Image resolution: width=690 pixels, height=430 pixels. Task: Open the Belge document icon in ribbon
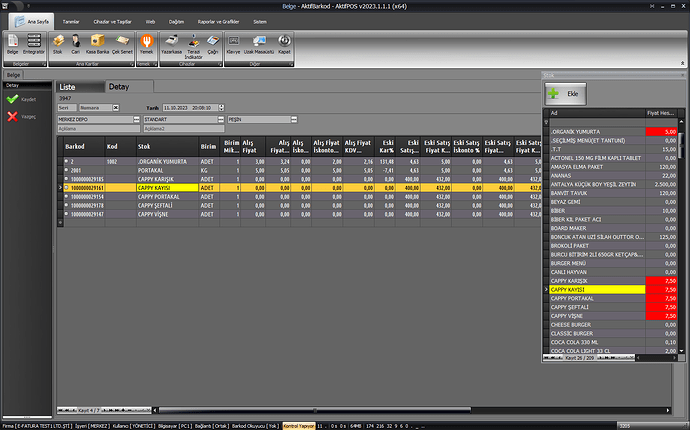click(12, 44)
